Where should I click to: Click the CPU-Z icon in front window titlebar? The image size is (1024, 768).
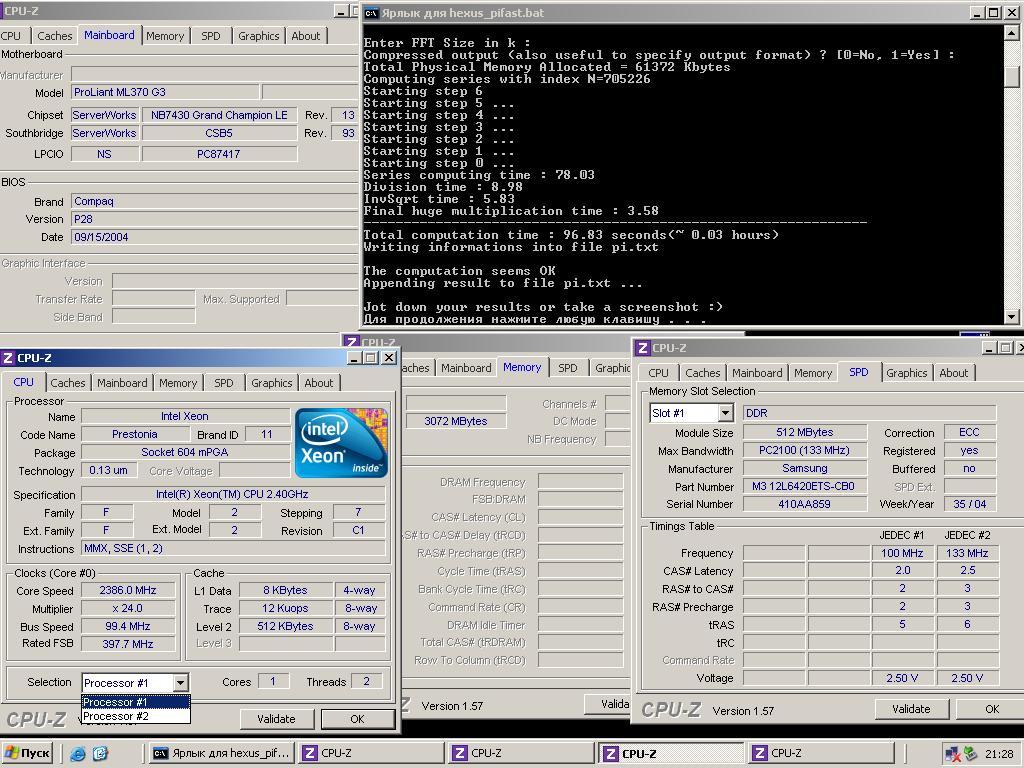(8, 358)
